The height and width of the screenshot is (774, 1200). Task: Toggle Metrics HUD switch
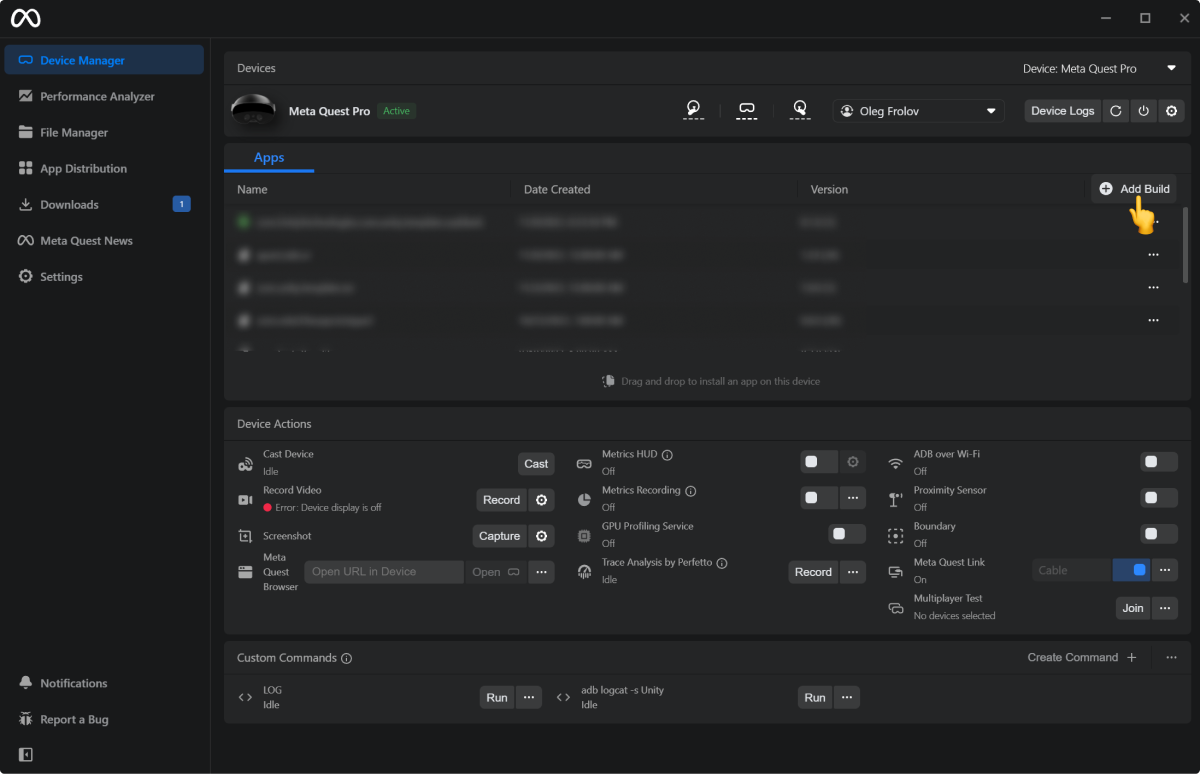(819, 462)
